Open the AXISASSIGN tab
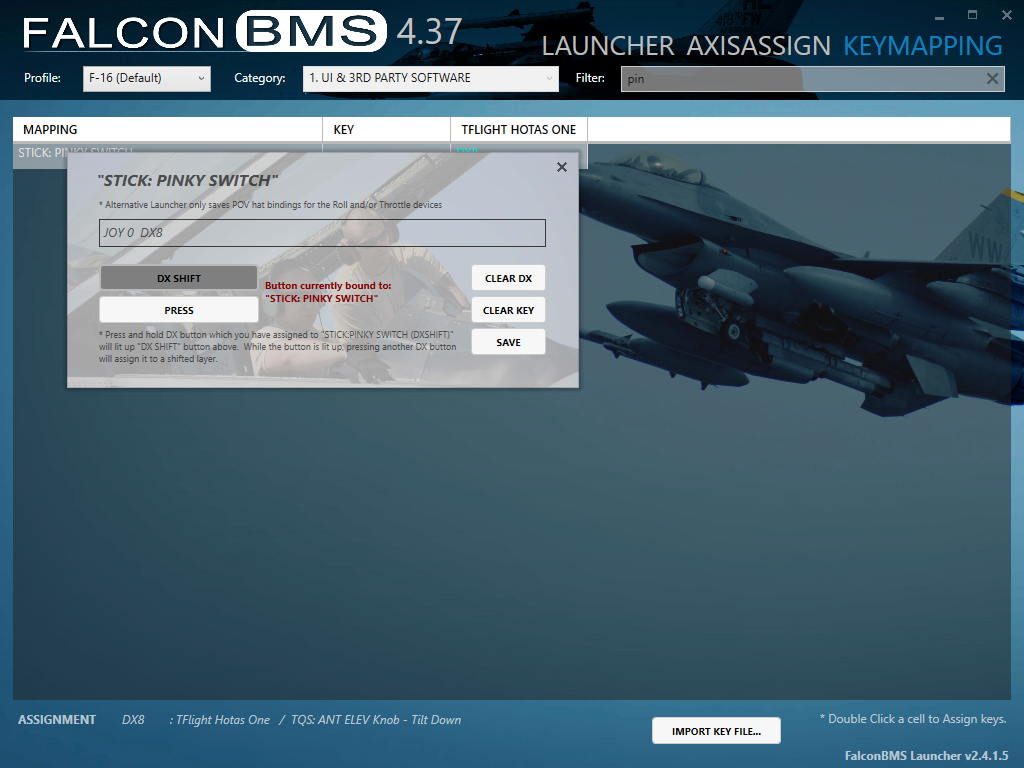Screen dimensions: 1024x768 [x=758, y=46]
